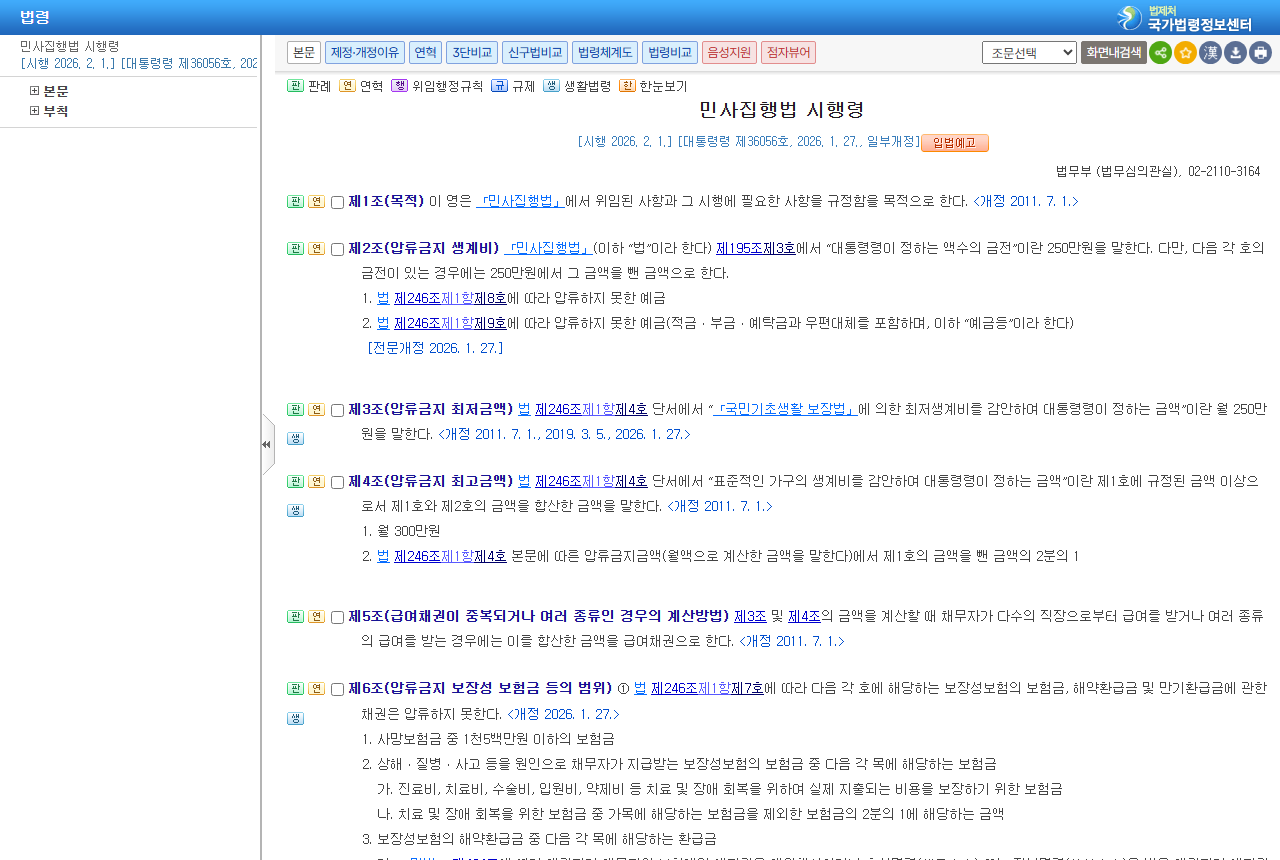This screenshot has width=1280, height=860.
Task: Open 연혁 icon for 제1조(목적)
Action: tap(316, 201)
